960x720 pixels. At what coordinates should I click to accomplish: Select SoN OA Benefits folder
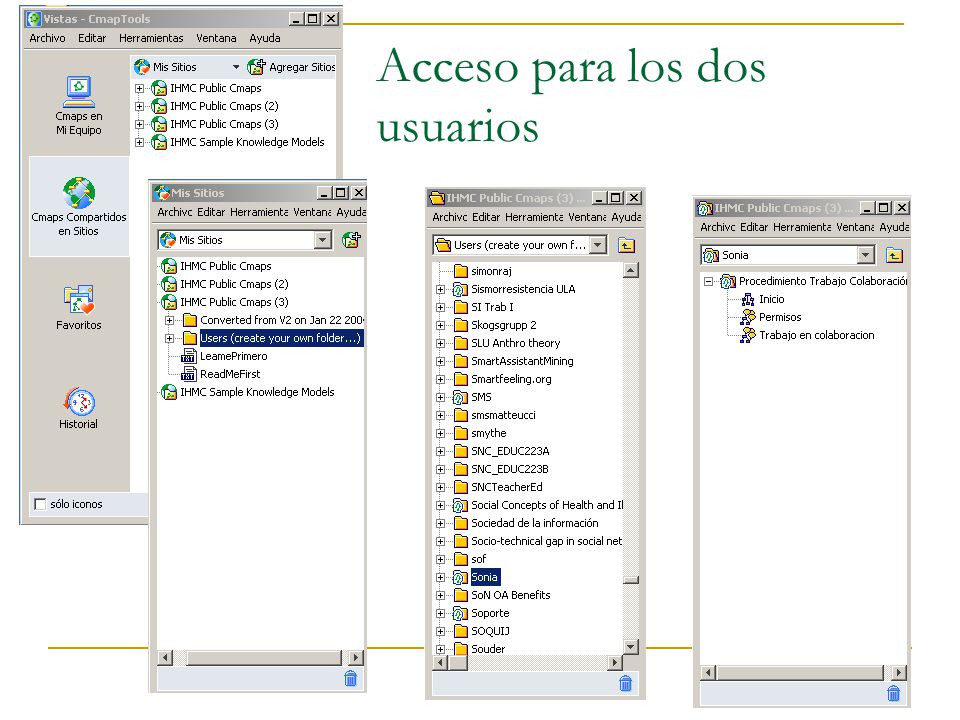[511, 595]
